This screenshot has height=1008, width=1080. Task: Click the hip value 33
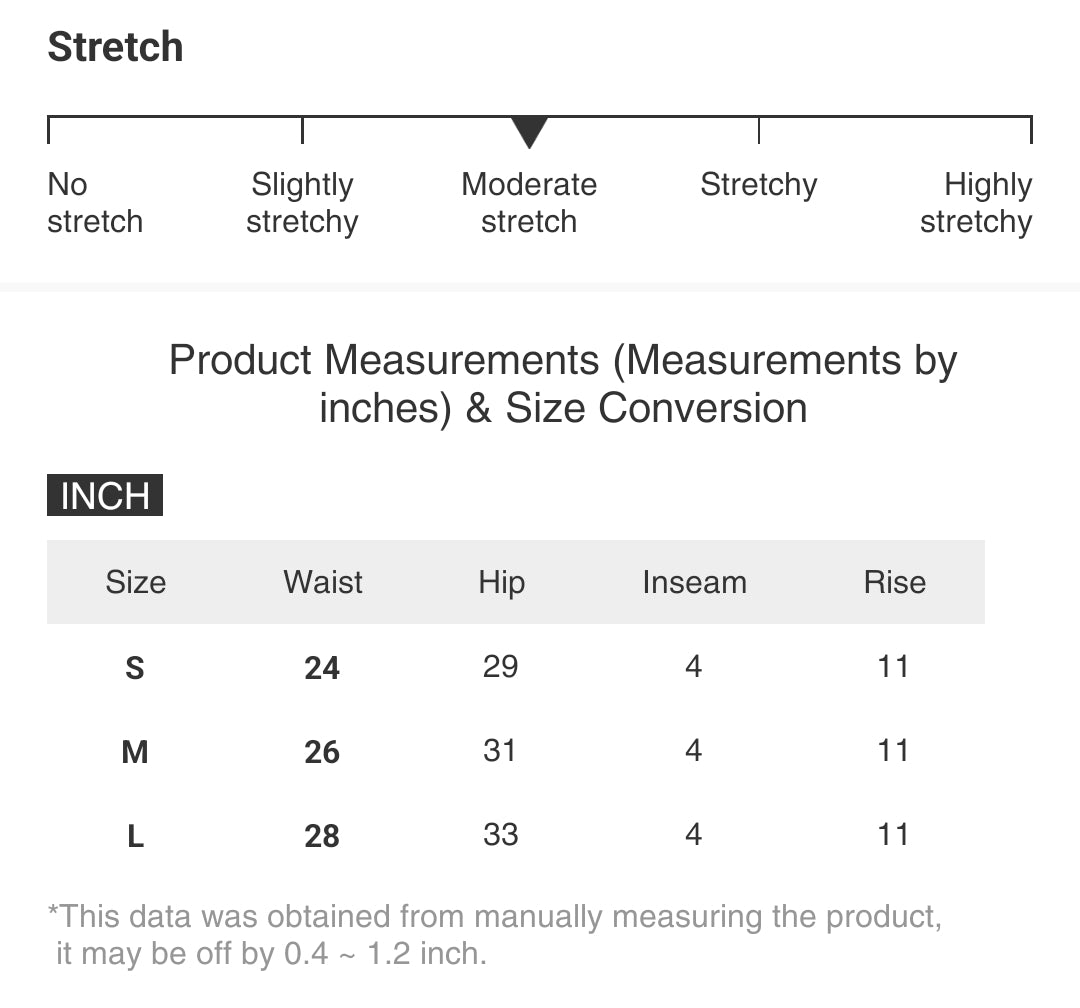tap(500, 834)
